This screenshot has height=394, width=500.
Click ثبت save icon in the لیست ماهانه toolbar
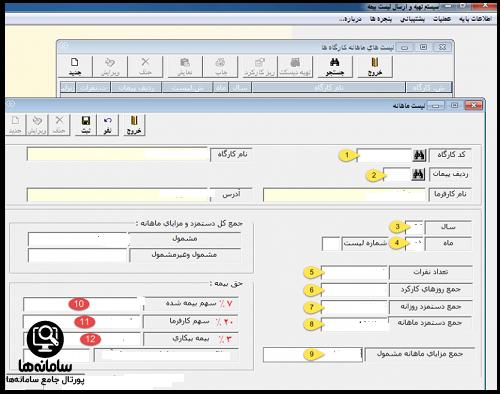[x=86, y=125]
